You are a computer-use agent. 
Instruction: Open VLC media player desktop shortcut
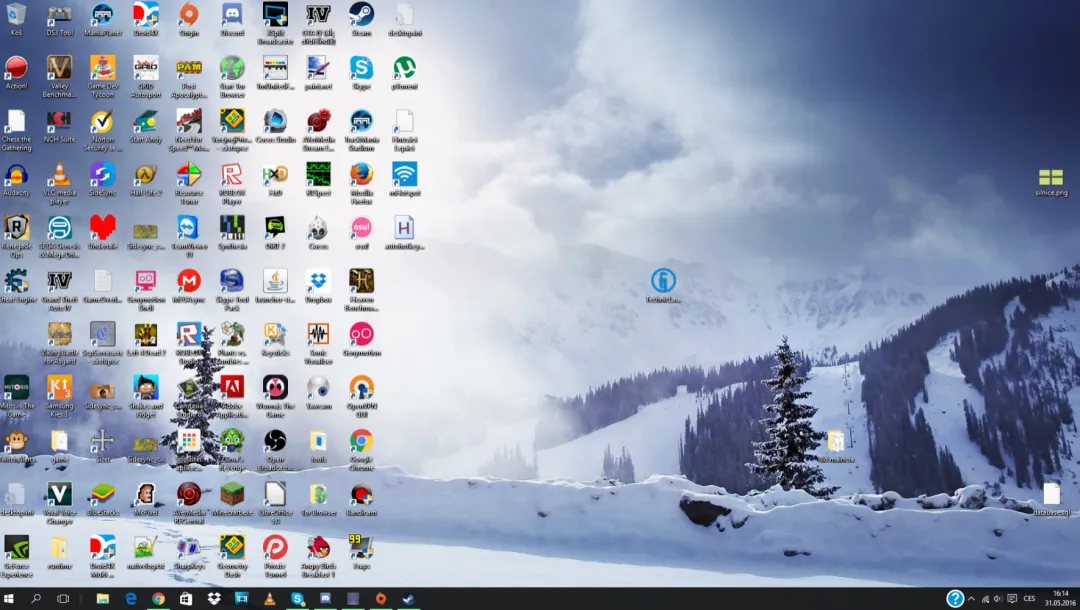59,184
